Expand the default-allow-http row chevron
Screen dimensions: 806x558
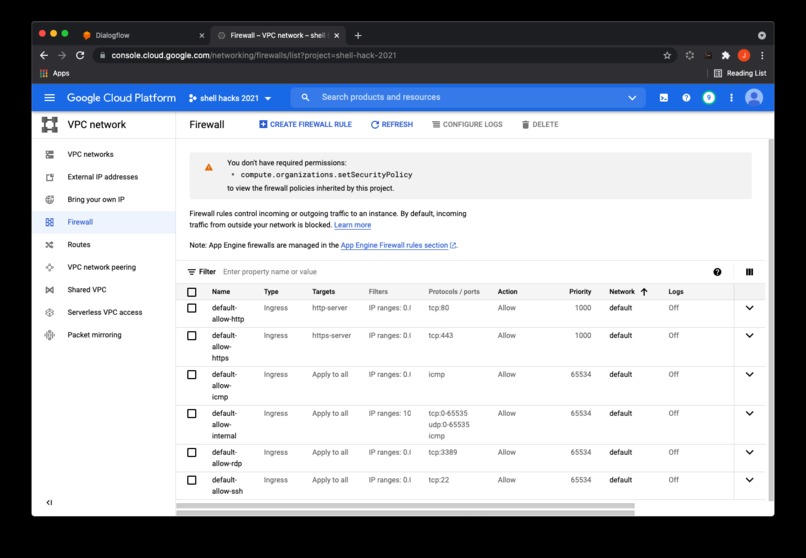[x=749, y=308]
